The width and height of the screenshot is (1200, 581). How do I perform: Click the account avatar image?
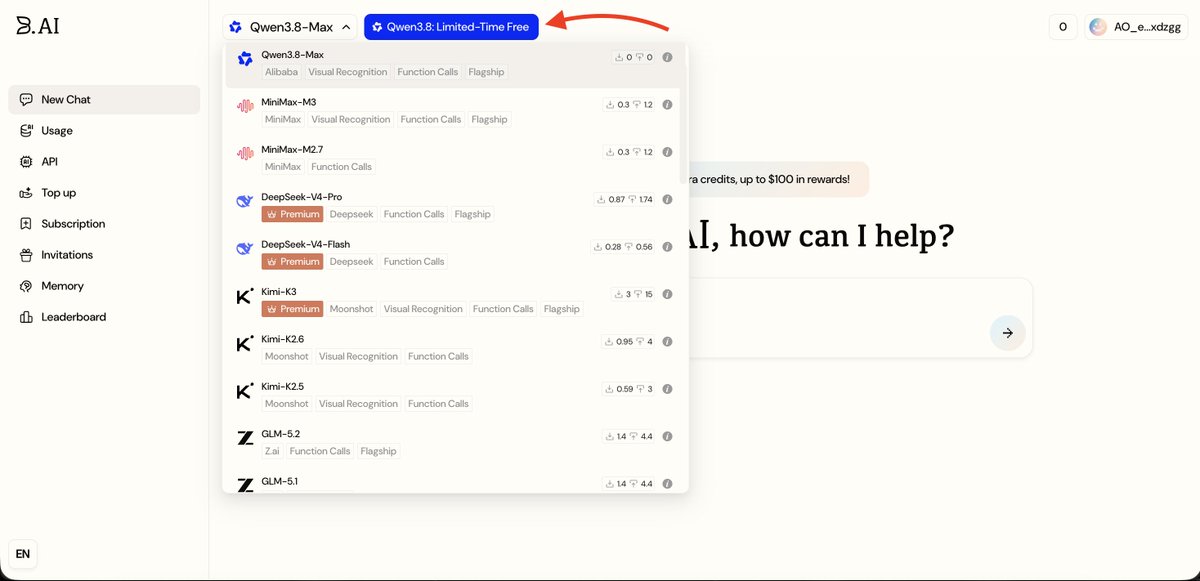tap(1099, 27)
